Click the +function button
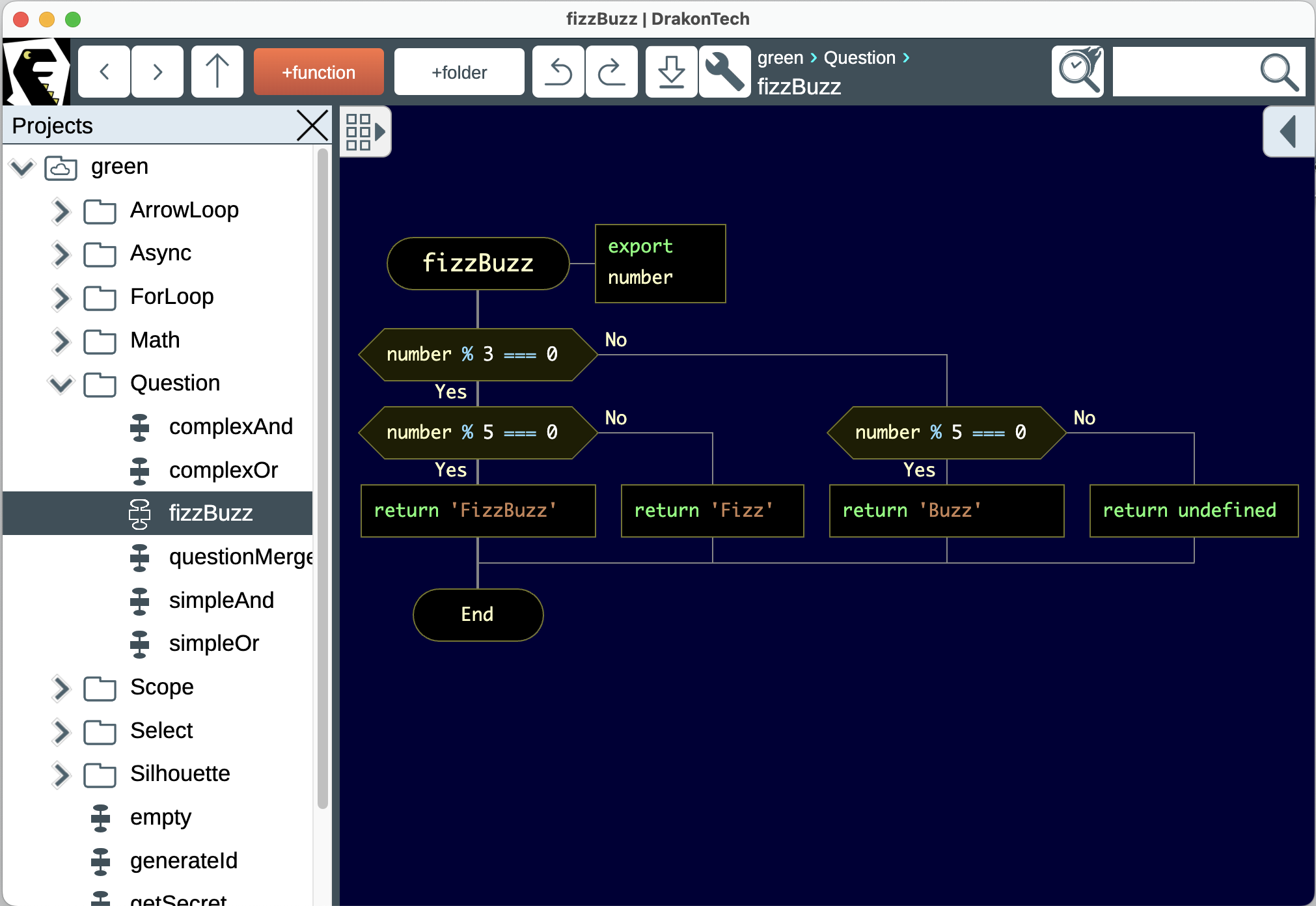This screenshot has height=906, width=1316. pos(318,72)
